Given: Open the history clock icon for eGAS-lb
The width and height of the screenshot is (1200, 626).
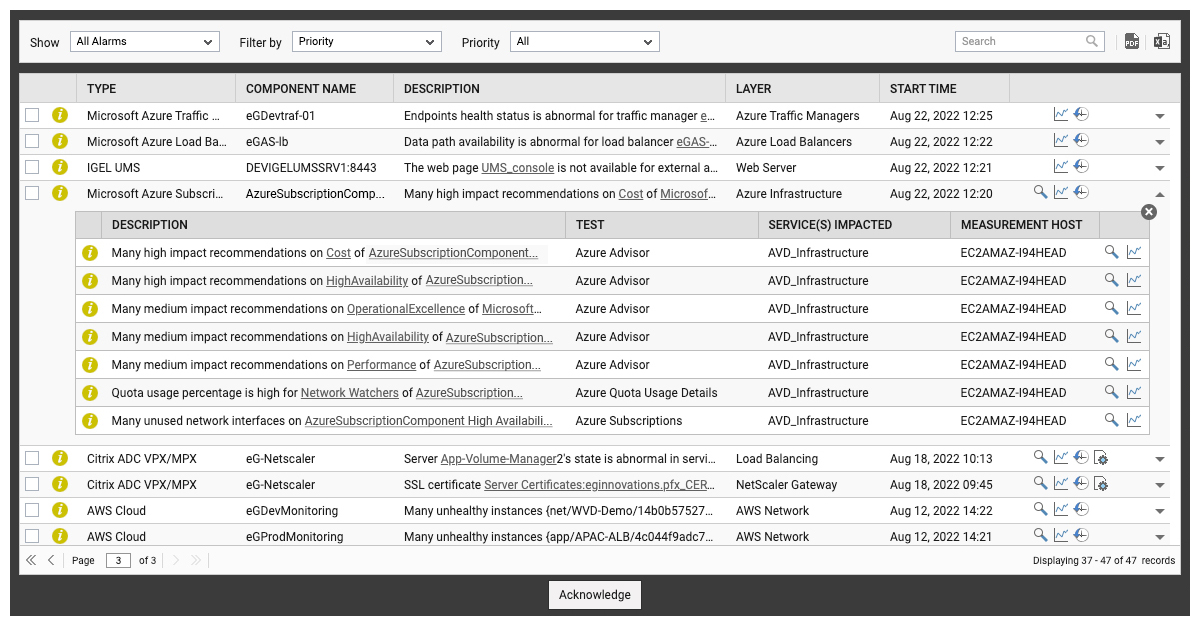Looking at the screenshot, I should pos(1081,140).
